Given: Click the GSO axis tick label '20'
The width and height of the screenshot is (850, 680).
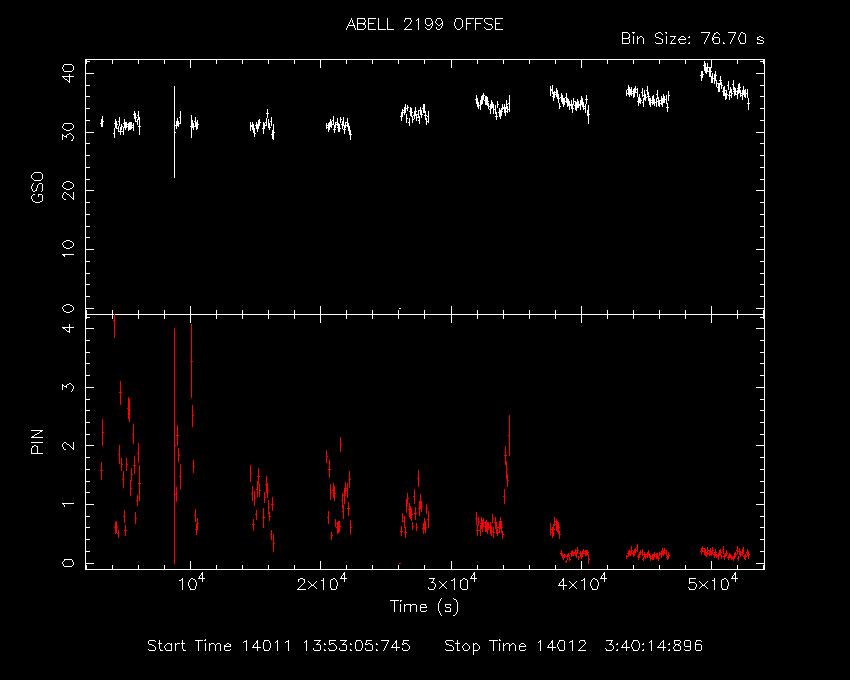Looking at the screenshot, I should (68, 190).
